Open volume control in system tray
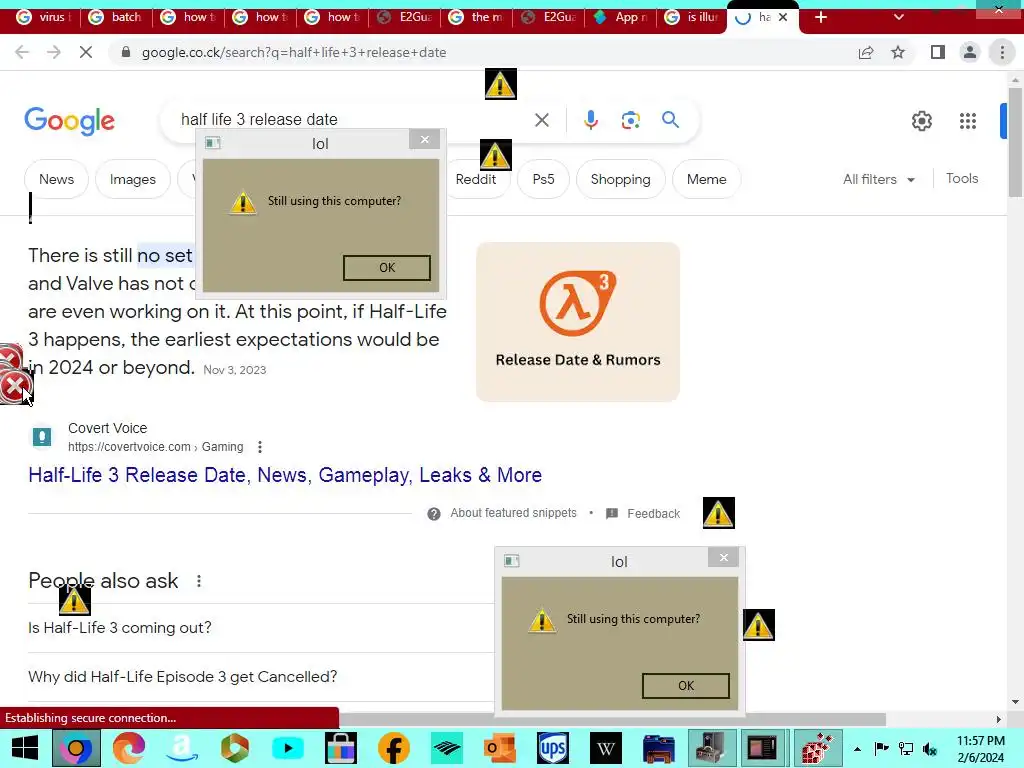The image size is (1024, 768). [930, 749]
